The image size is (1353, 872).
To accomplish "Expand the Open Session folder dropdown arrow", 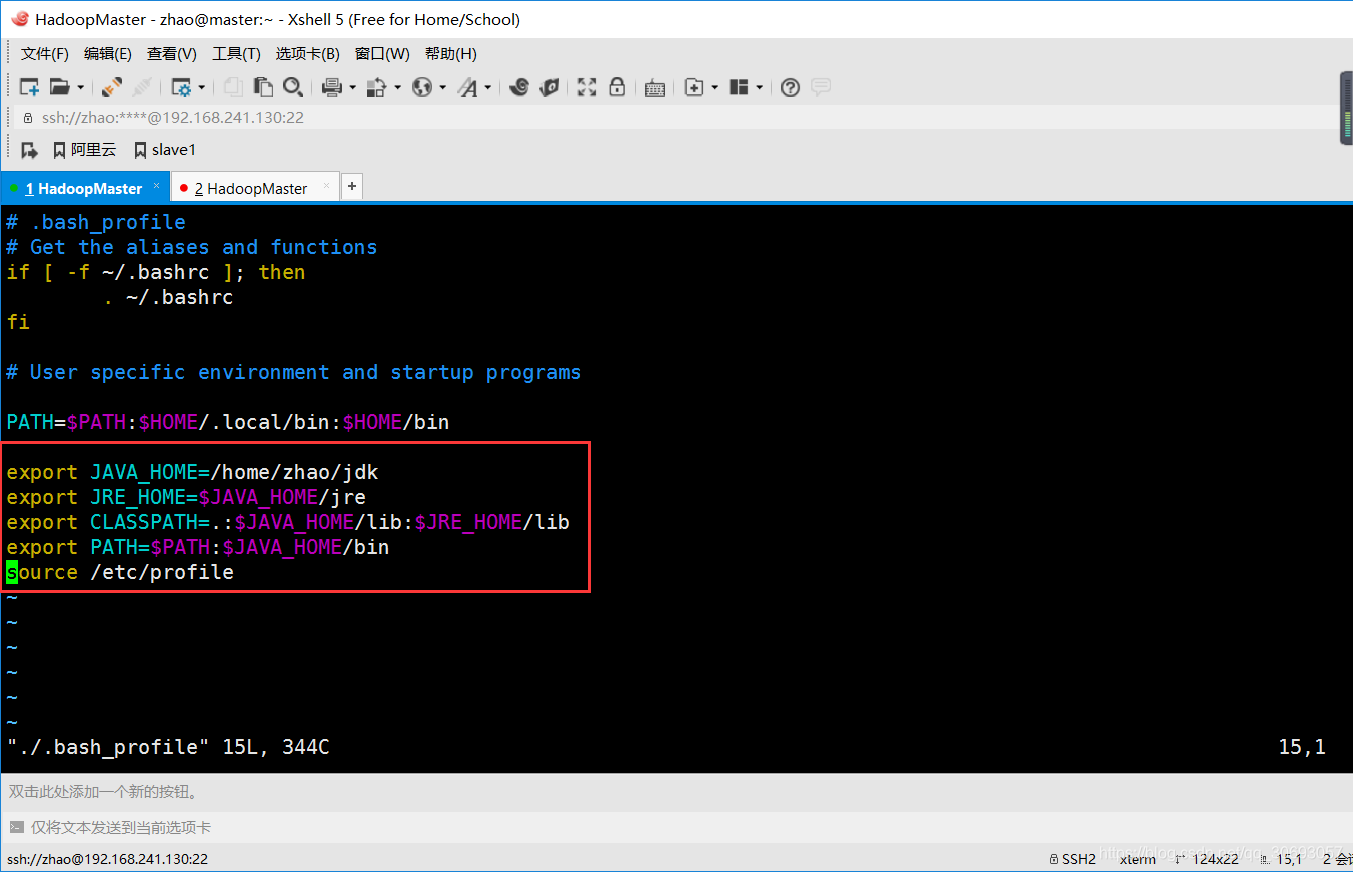I will tap(81, 88).
